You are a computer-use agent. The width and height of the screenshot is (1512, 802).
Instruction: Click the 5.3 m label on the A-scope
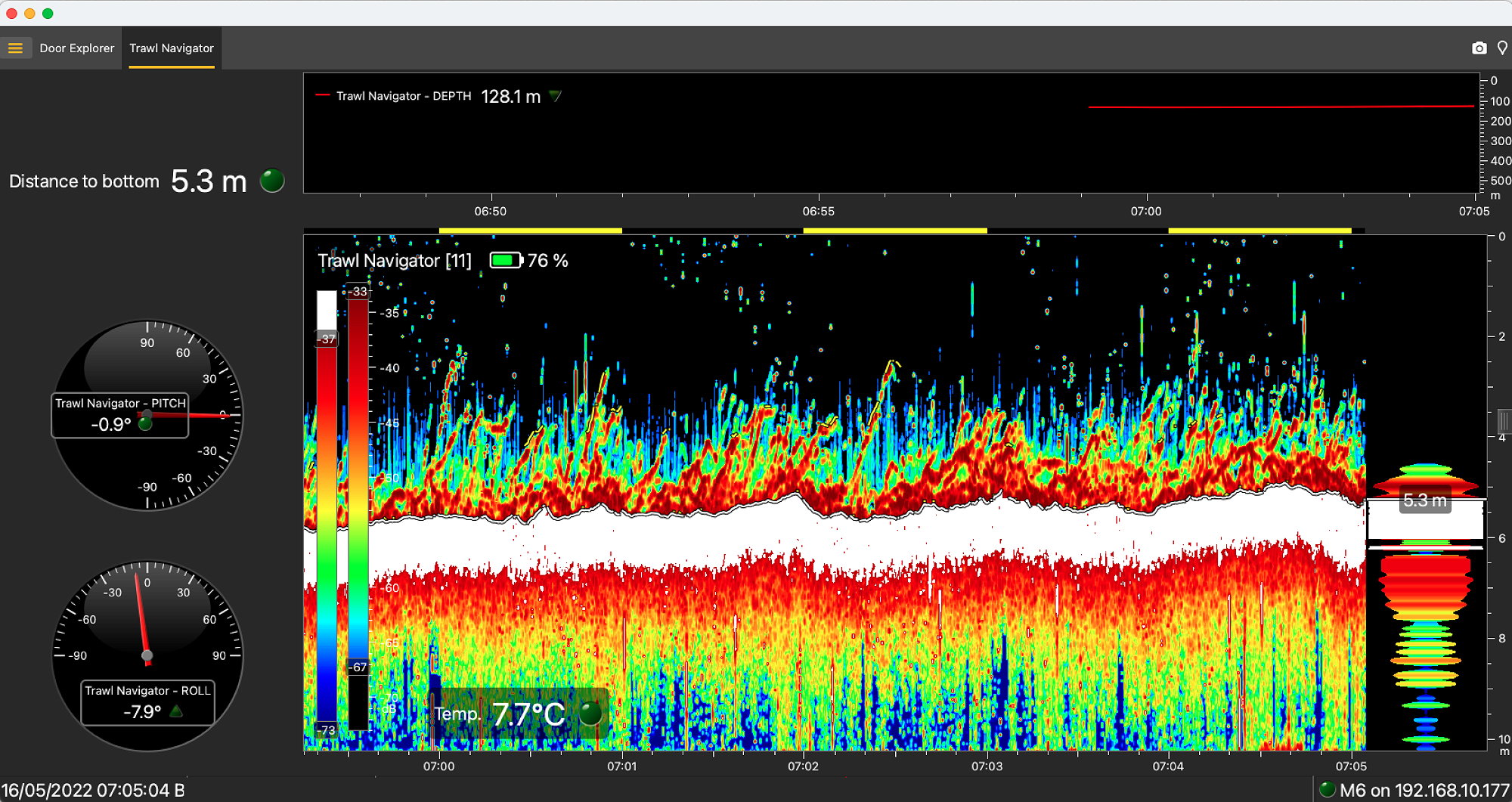pyautogui.click(x=1424, y=500)
